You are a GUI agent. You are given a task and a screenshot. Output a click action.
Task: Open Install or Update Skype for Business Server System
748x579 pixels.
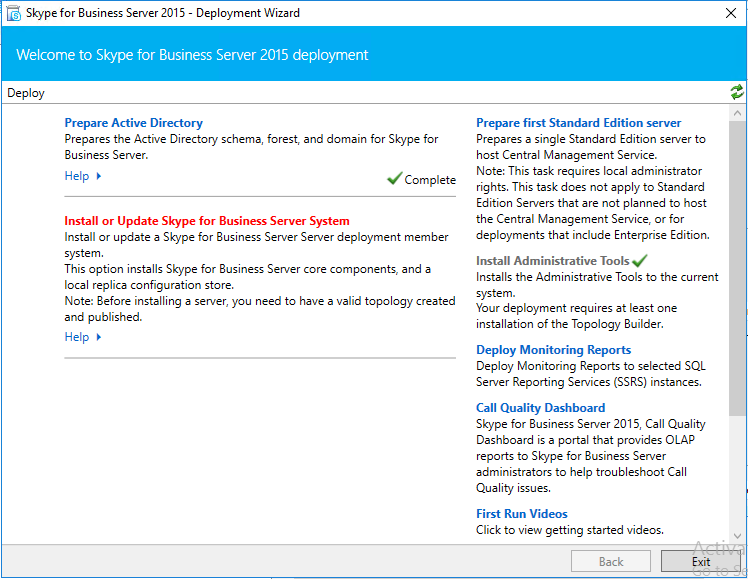click(207, 221)
